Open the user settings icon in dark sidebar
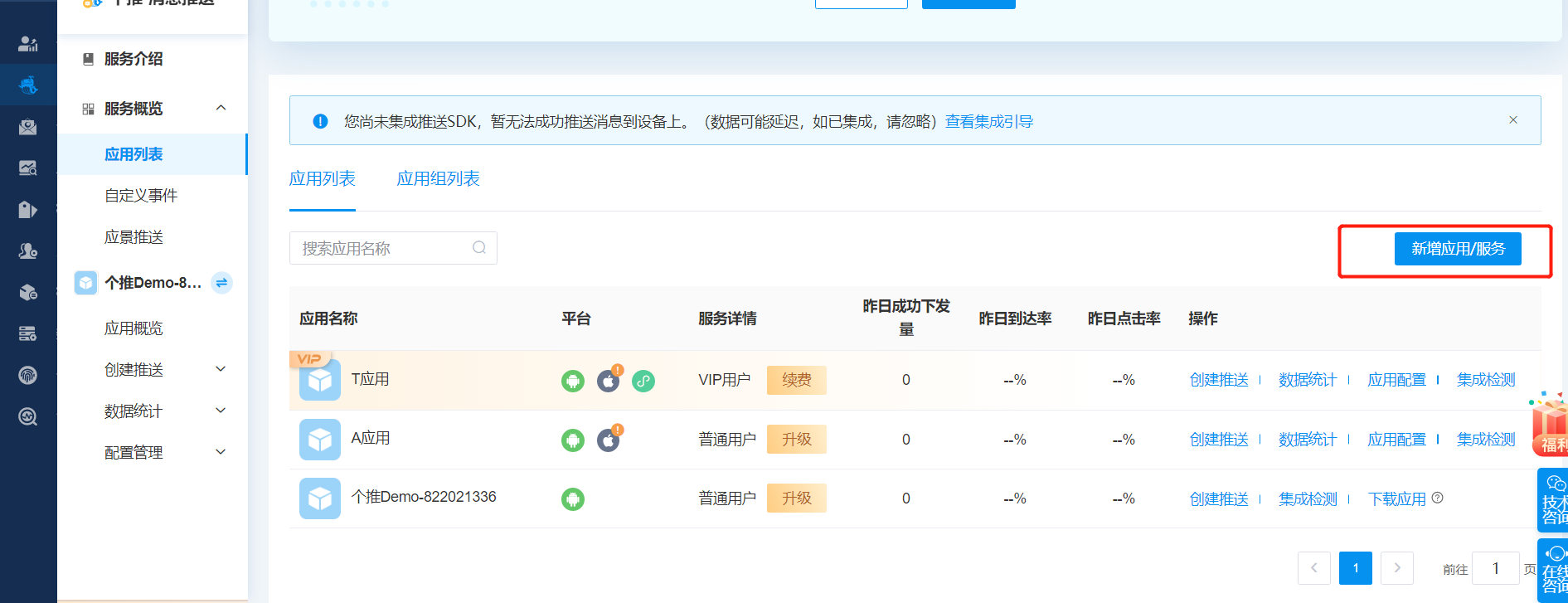The height and width of the screenshot is (603, 1568). (x=28, y=250)
